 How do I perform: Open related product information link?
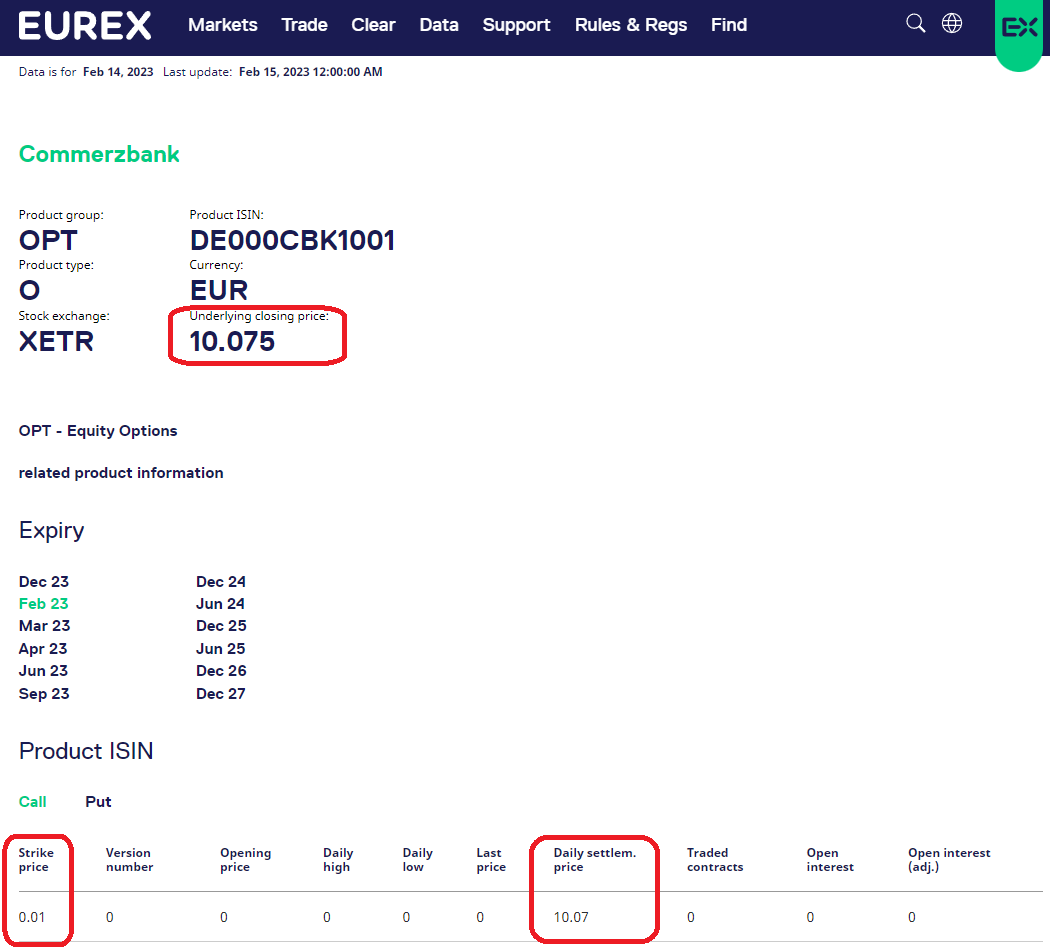tap(121, 473)
